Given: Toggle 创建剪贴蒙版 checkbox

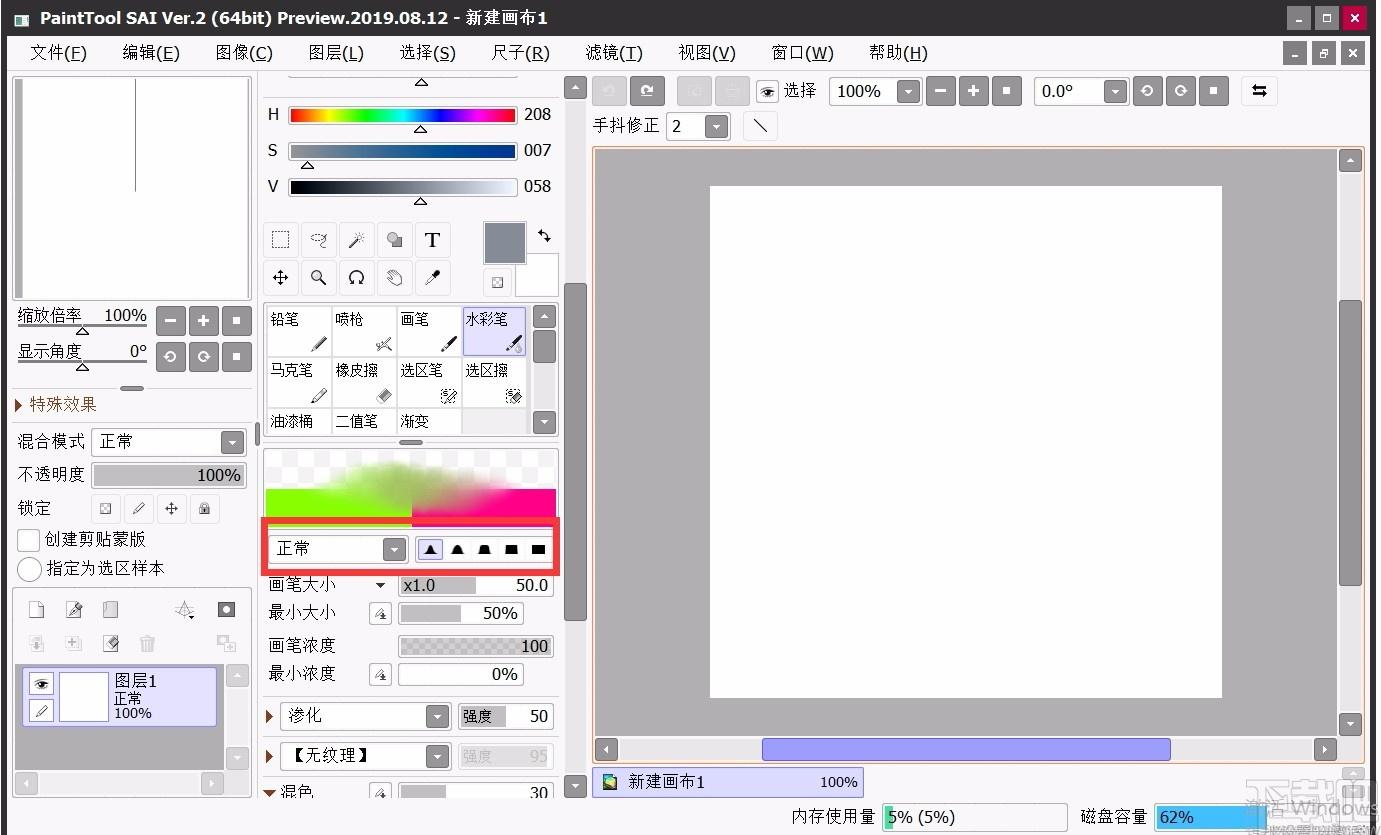Looking at the screenshot, I should pyautogui.click(x=29, y=540).
